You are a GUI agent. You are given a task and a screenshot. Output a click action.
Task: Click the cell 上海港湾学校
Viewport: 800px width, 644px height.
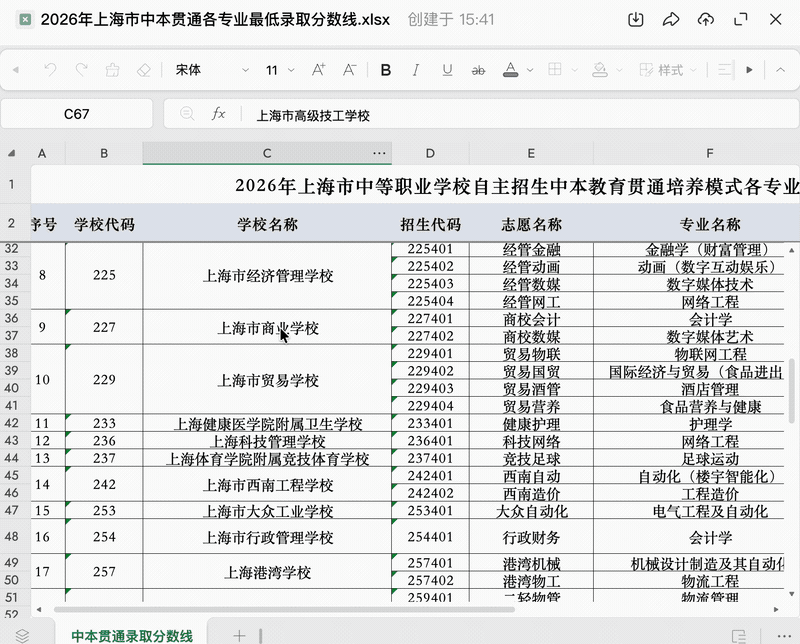267,572
